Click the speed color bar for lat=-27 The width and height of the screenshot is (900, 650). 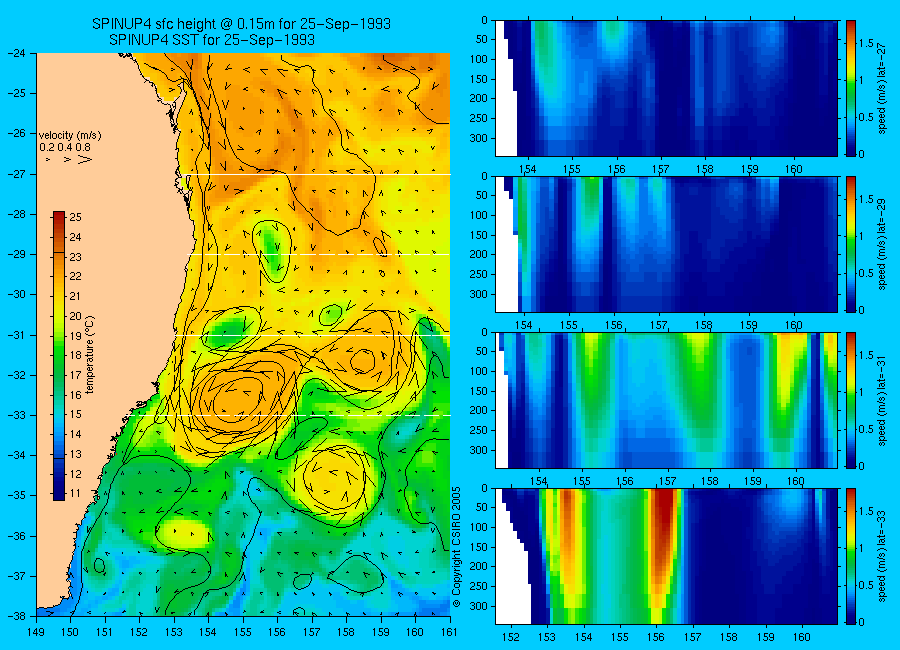click(x=851, y=88)
